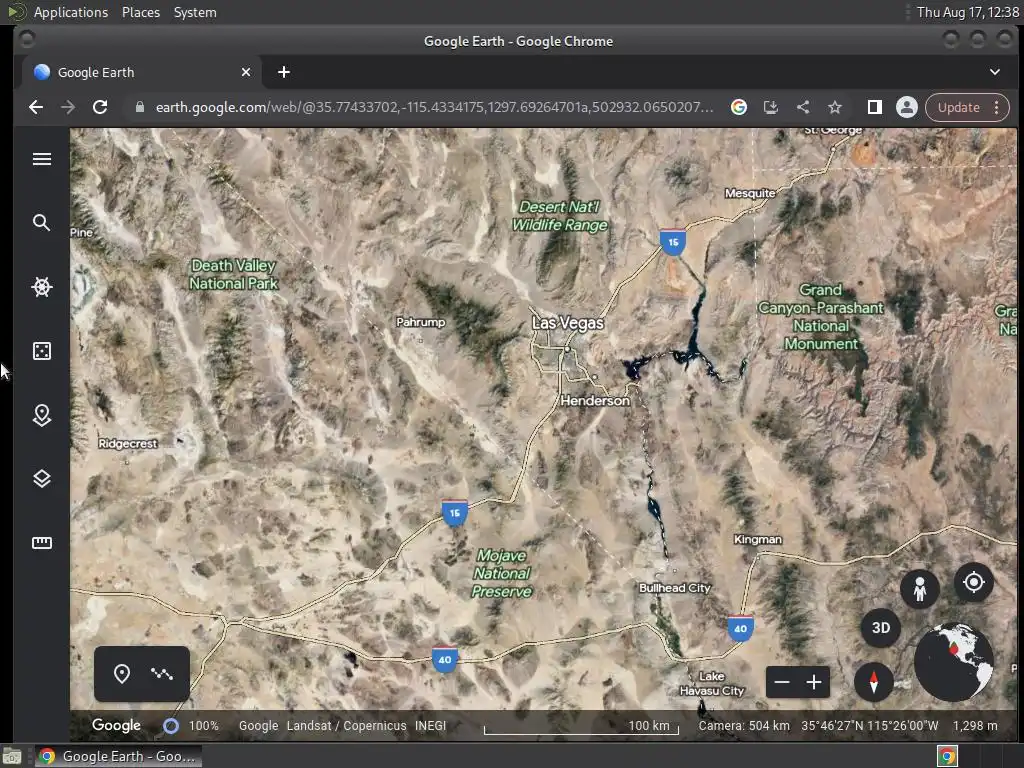View site information lock icon

[139, 107]
